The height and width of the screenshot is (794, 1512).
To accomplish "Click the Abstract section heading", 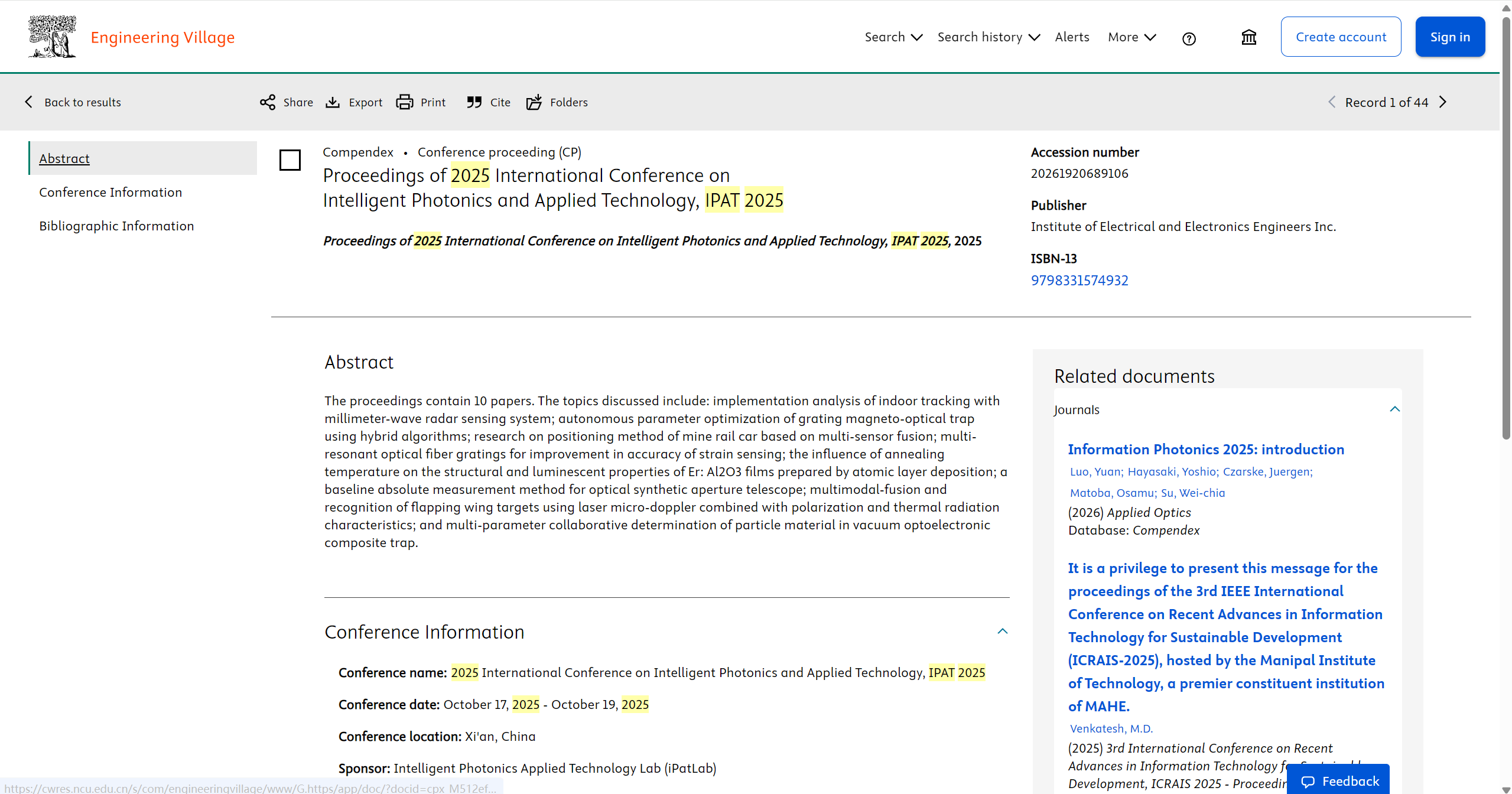I will [x=359, y=362].
